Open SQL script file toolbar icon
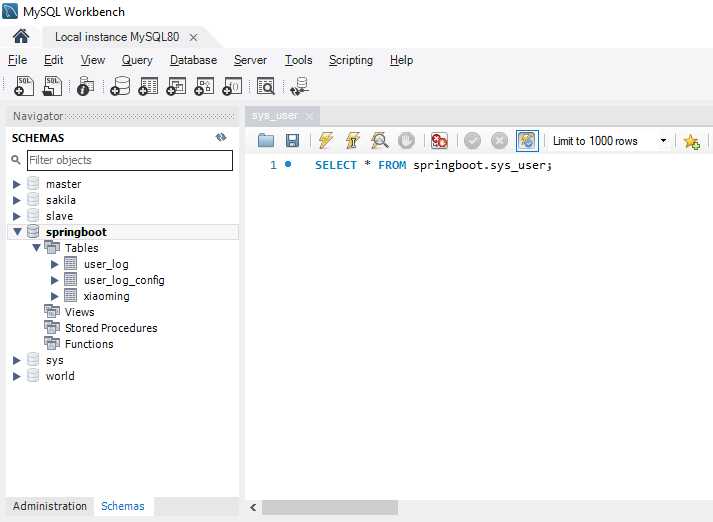This screenshot has width=713, height=522. [x=52, y=86]
